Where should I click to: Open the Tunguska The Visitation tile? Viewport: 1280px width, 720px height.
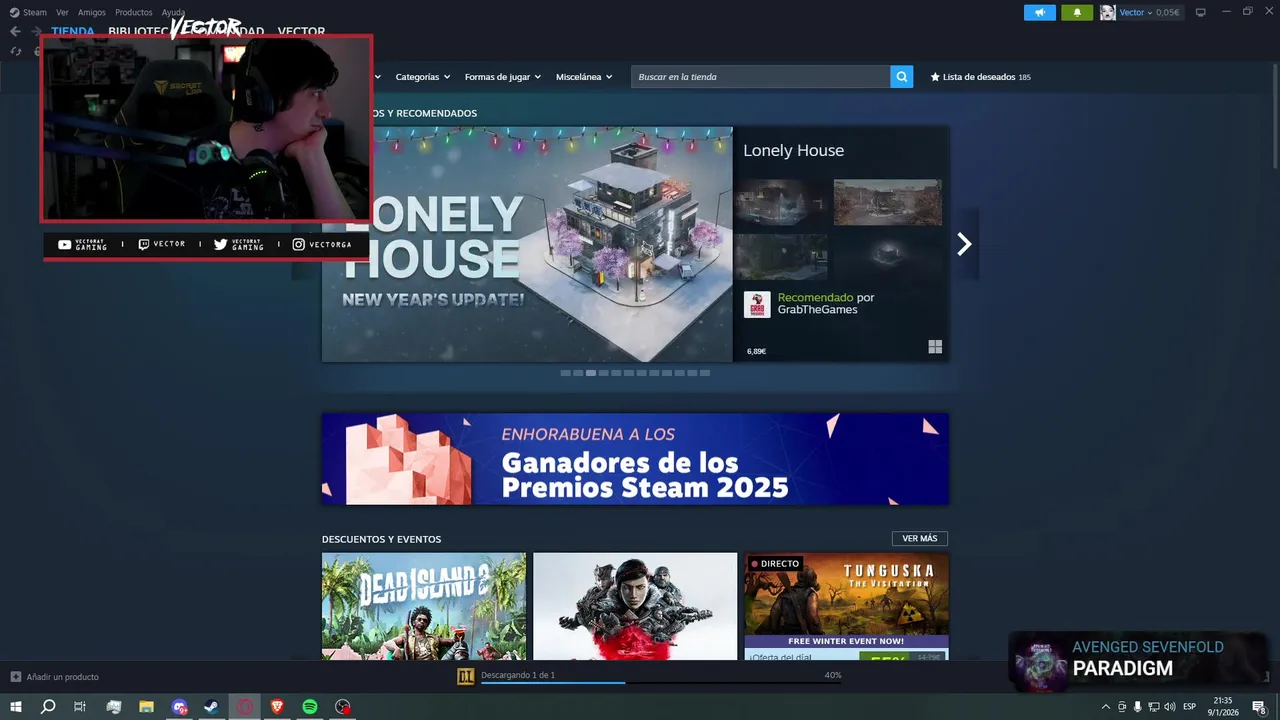tap(846, 607)
